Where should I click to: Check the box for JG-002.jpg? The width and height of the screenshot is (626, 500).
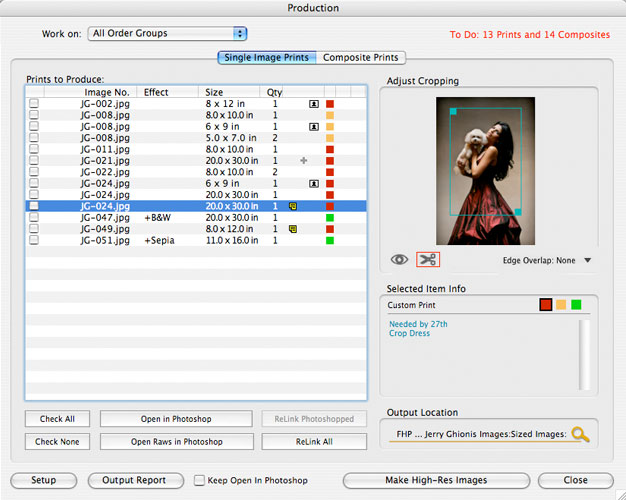[34, 104]
